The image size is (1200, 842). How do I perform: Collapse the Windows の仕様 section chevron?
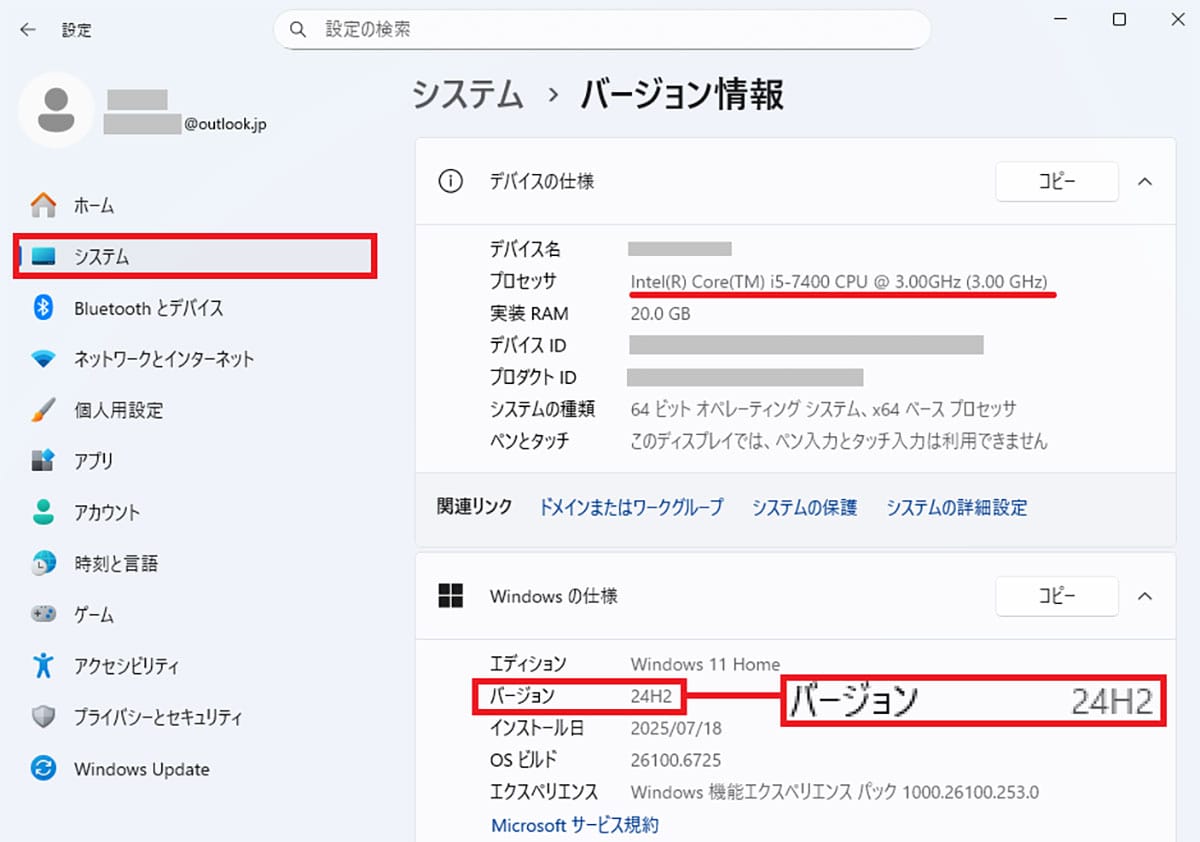(x=1146, y=597)
